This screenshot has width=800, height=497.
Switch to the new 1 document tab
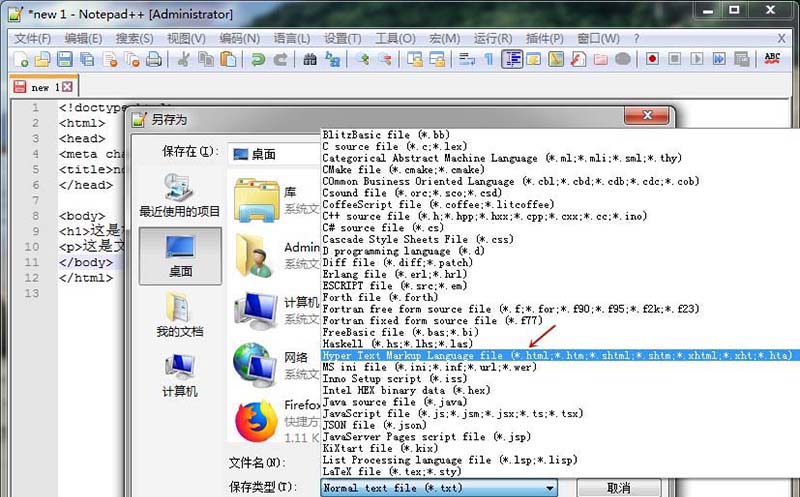click(44, 87)
